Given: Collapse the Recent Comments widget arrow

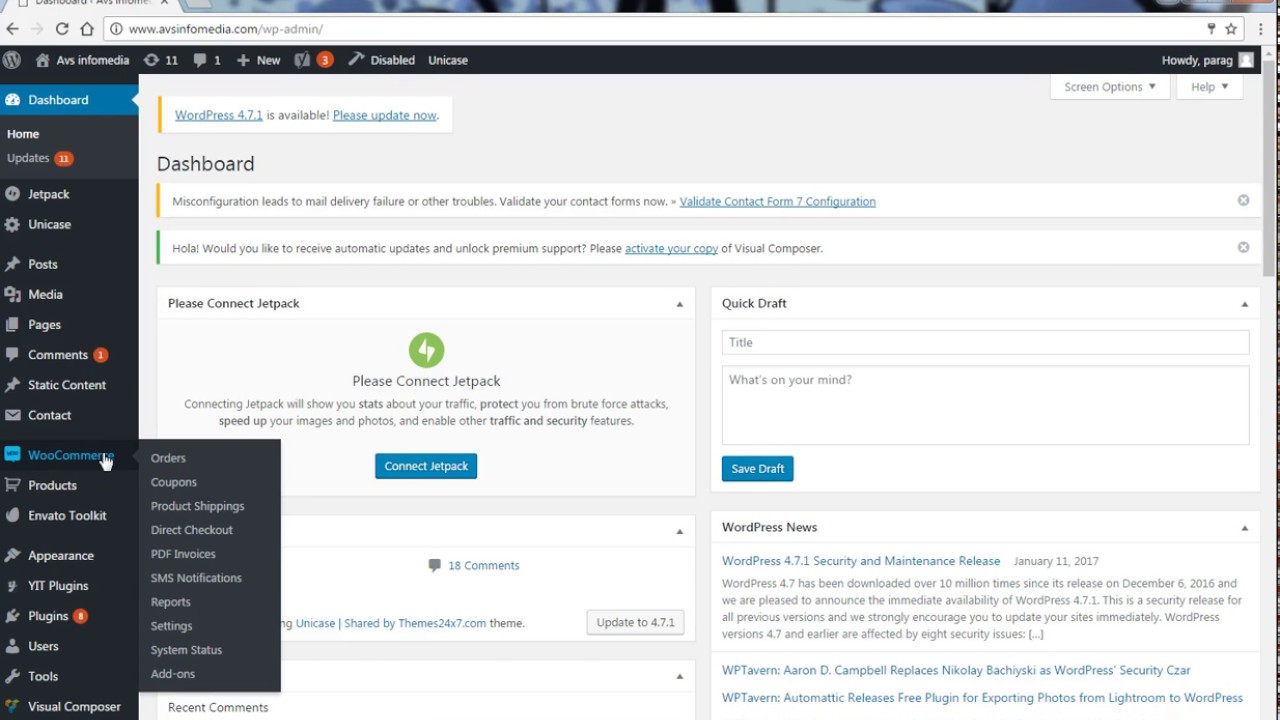Looking at the screenshot, I should [x=679, y=677].
